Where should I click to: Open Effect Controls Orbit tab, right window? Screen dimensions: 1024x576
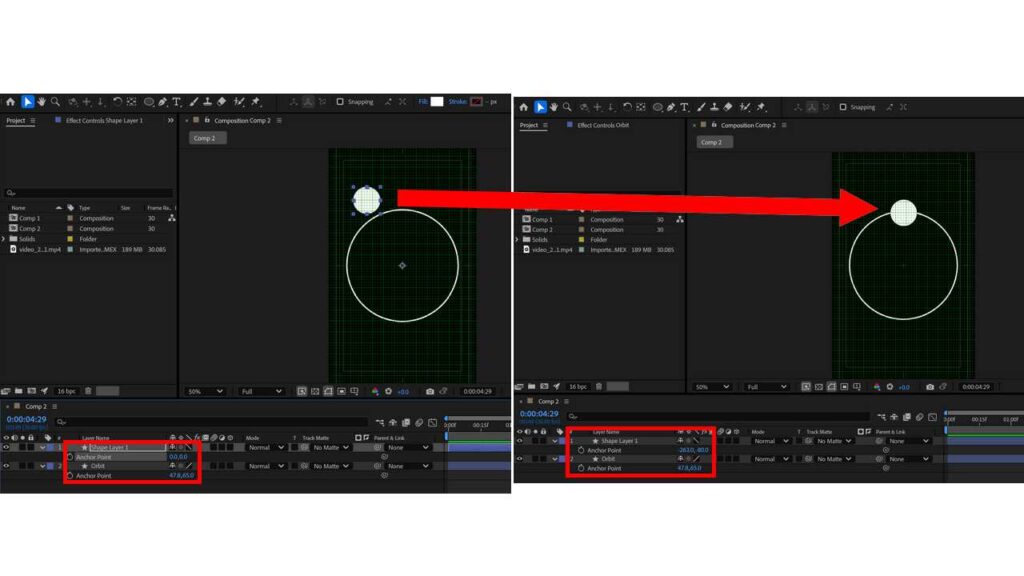click(603, 125)
